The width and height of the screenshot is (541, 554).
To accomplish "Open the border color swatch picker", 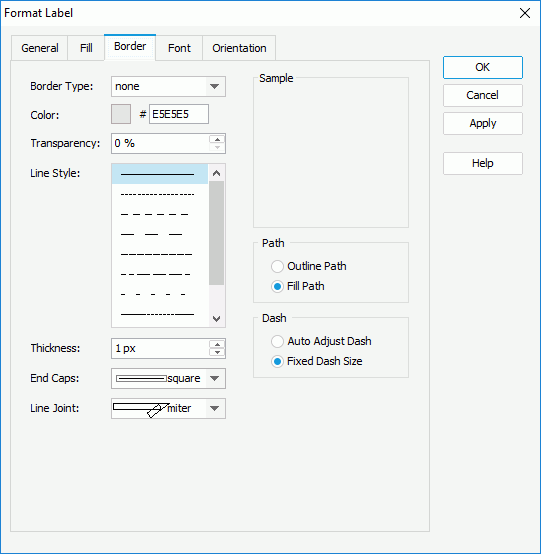I will pyautogui.click(x=121, y=114).
